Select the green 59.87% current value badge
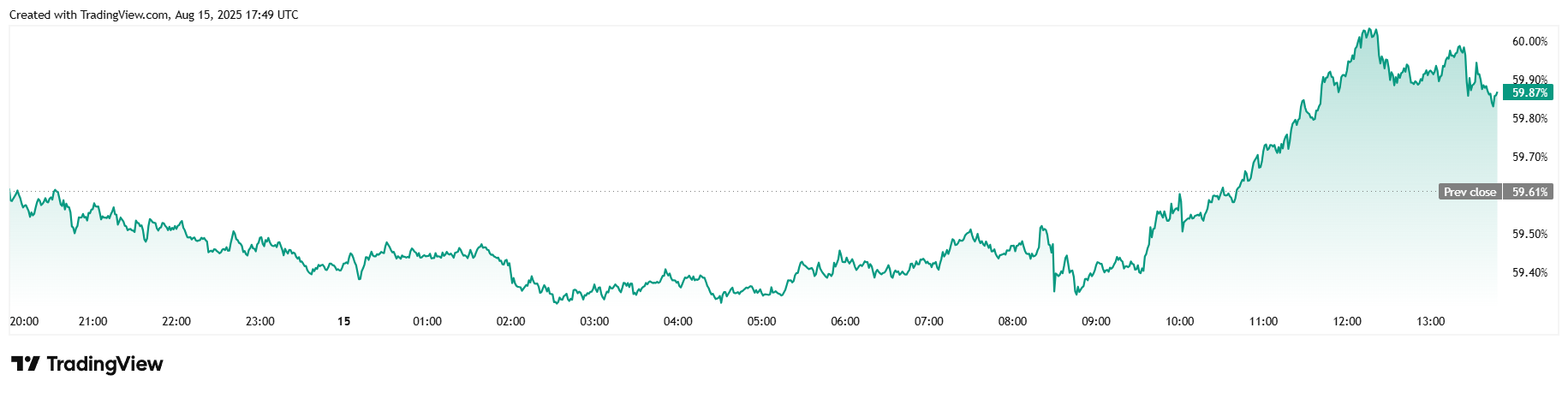Image resolution: width=1568 pixels, height=393 pixels. coord(1529,92)
